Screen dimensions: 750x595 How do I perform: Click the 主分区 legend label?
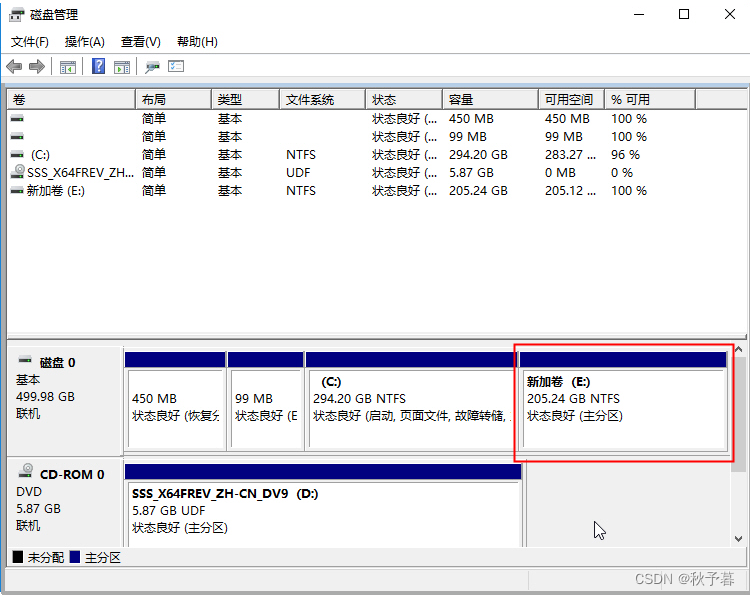click(x=103, y=557)
